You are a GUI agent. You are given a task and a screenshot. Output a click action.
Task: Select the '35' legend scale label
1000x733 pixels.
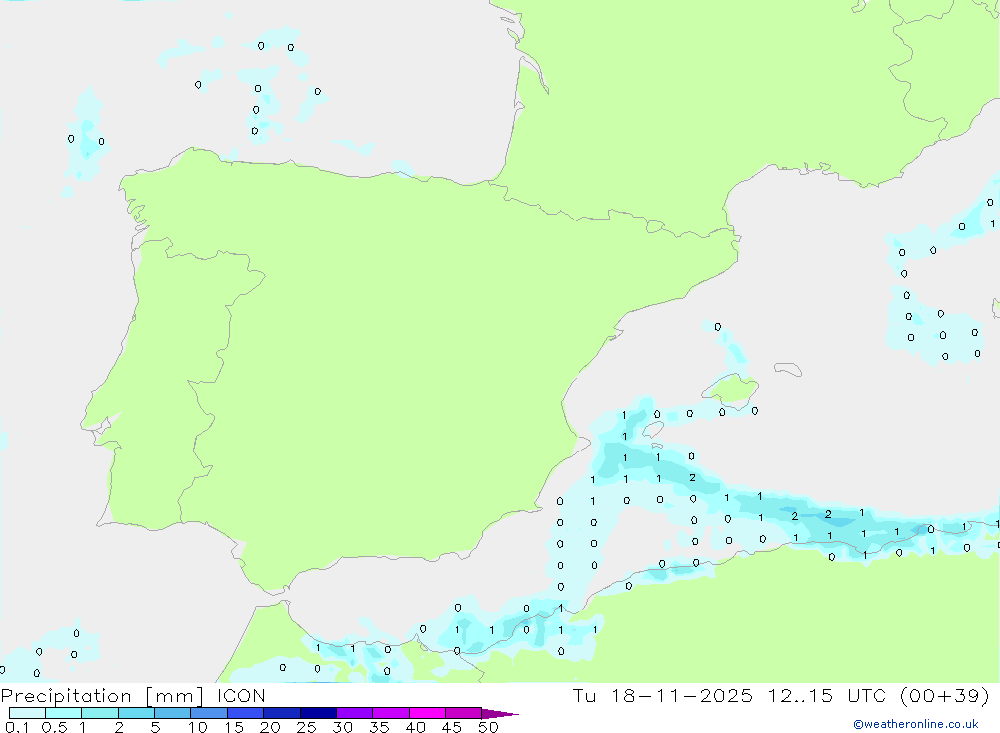379,727
